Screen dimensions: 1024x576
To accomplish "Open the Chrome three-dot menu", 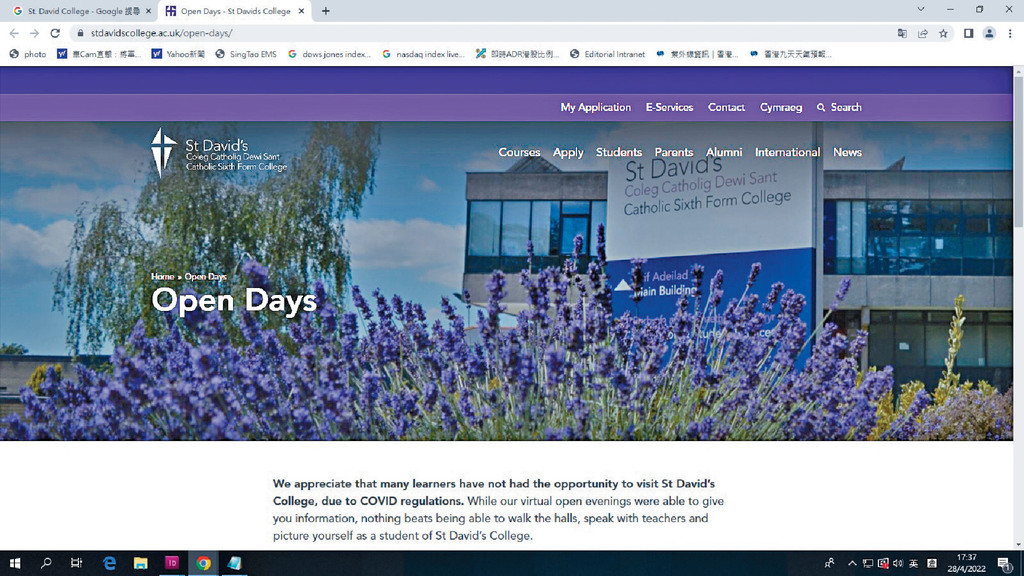I will pyautogui.click(x=1010, y=33).
